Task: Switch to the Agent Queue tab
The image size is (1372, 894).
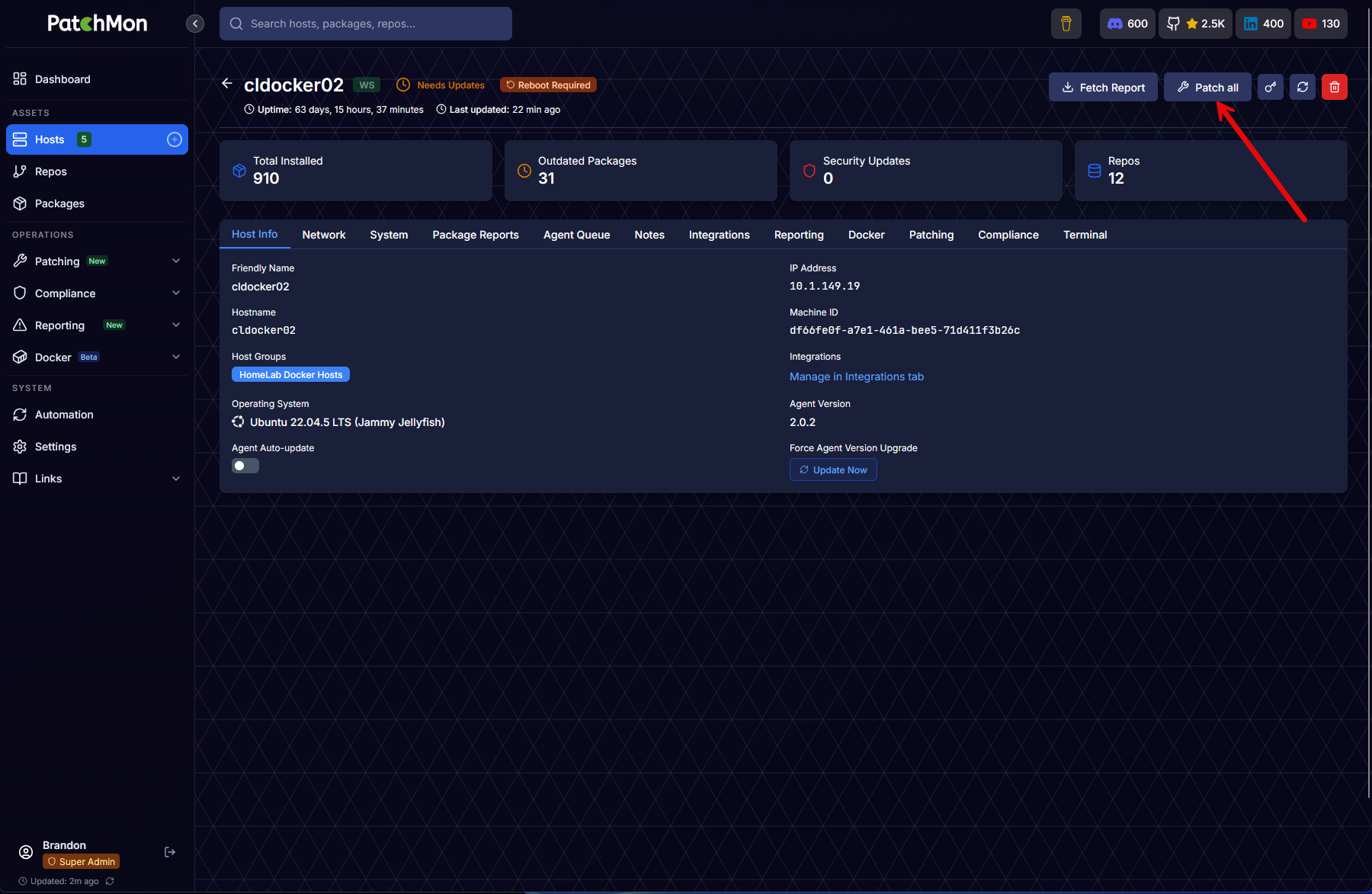Action: click(x=576, y=235)
